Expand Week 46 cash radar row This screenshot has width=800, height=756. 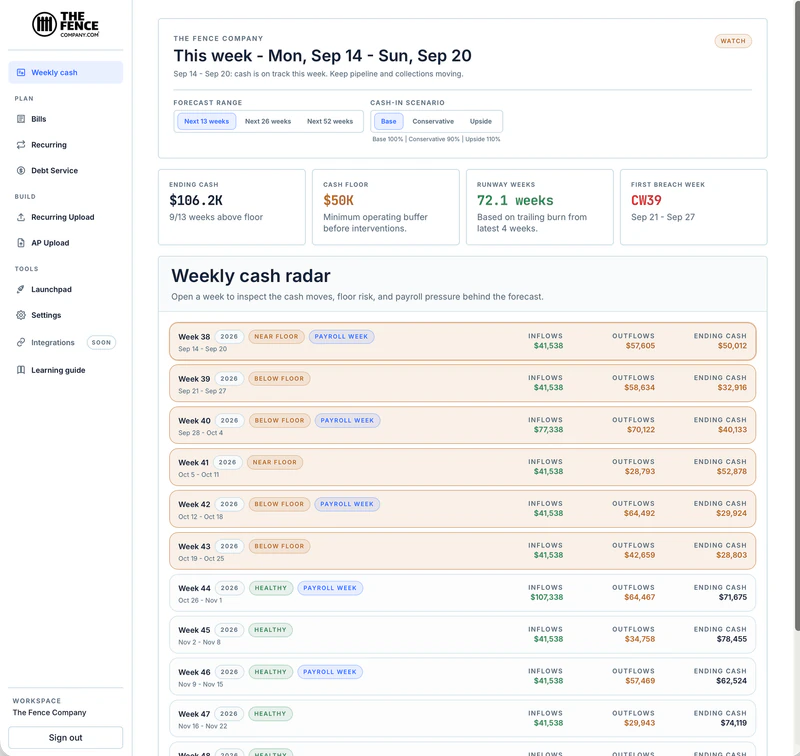point(462,677)
